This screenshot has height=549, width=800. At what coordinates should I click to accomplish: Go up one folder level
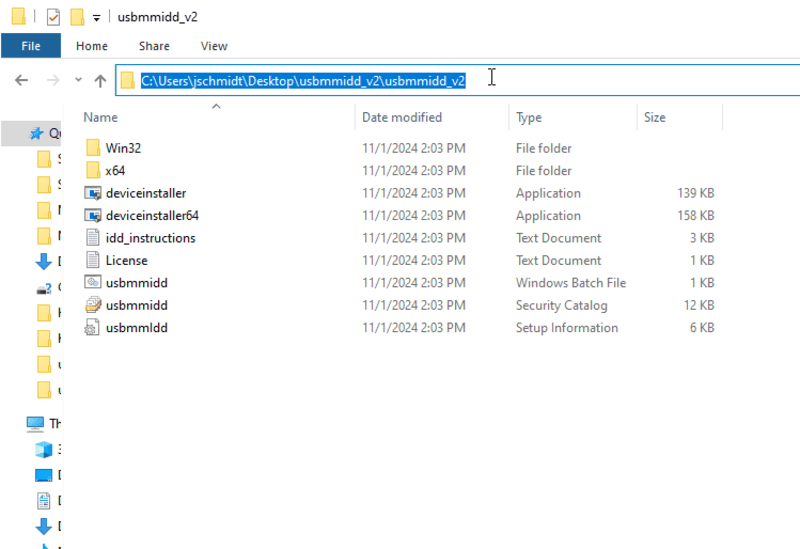click(x=100, y=81)
